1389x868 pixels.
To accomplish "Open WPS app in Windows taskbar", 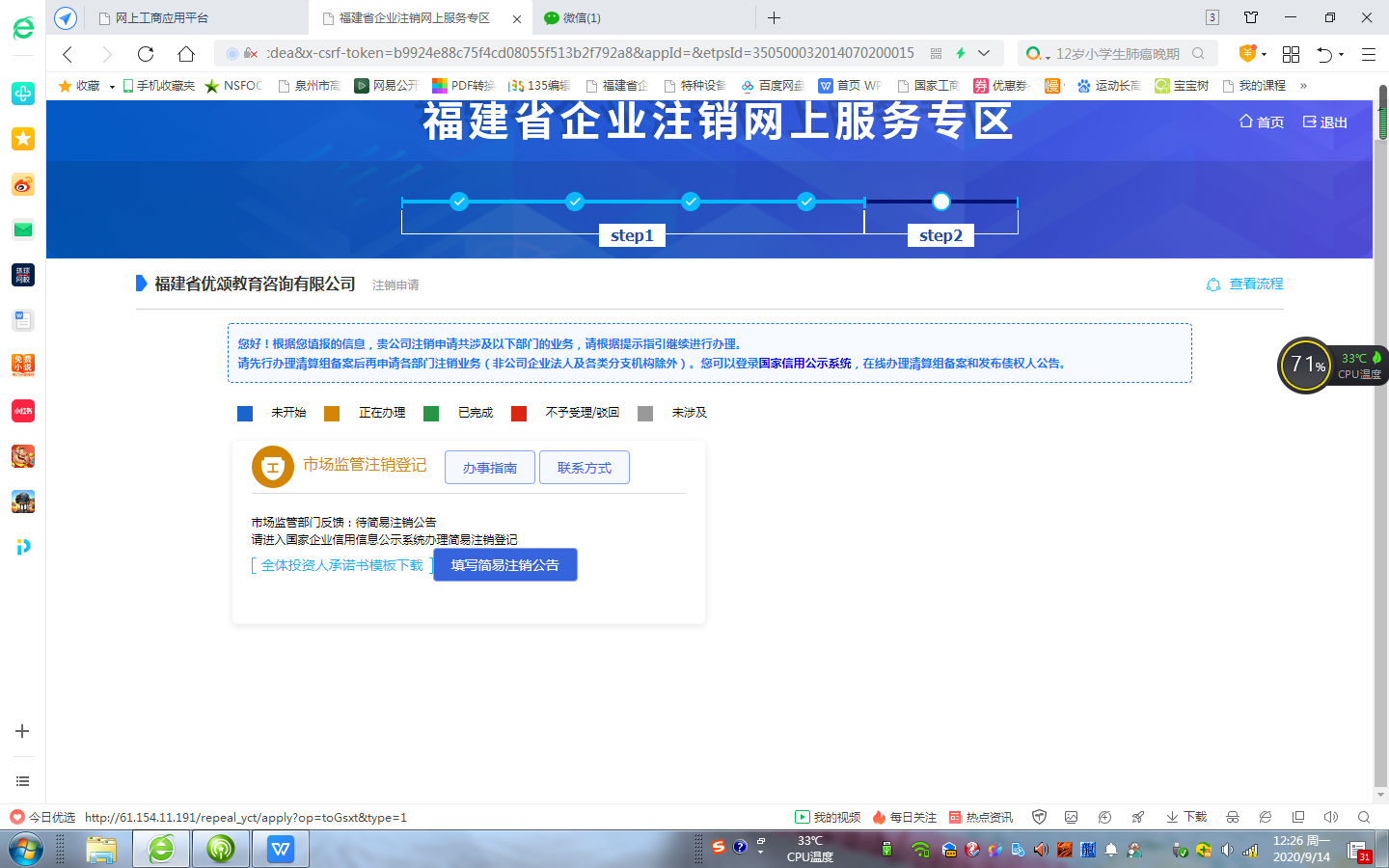I will (x=280, y=849).
